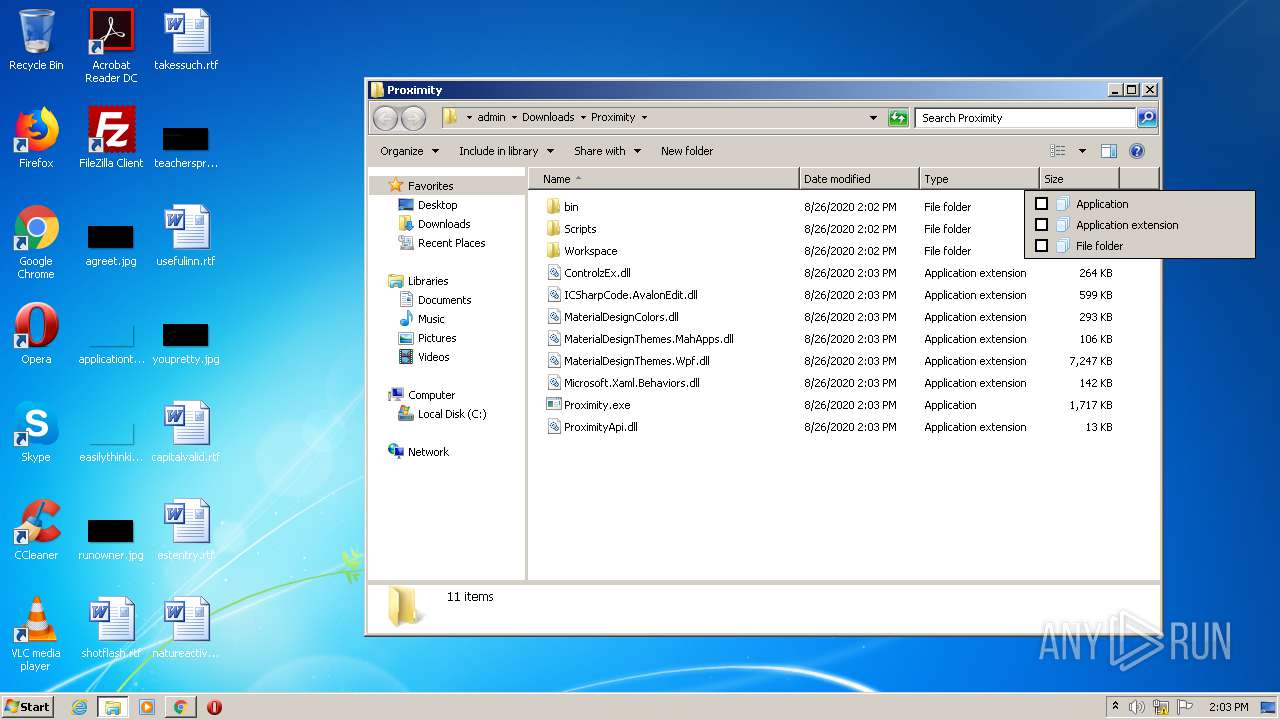
Task: Click the Change your view icon
Action: [1058, 151]
